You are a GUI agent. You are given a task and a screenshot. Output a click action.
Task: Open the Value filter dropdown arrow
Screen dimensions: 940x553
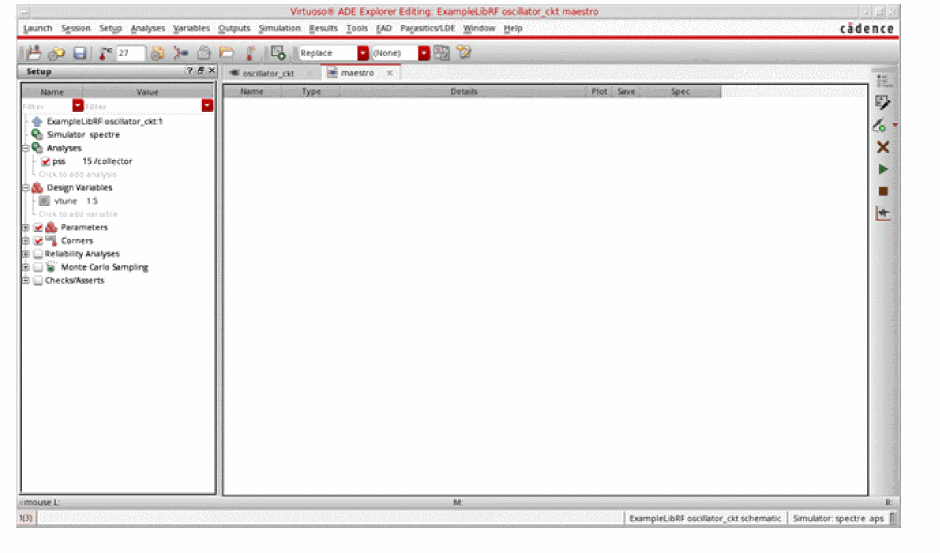[207, 106]
